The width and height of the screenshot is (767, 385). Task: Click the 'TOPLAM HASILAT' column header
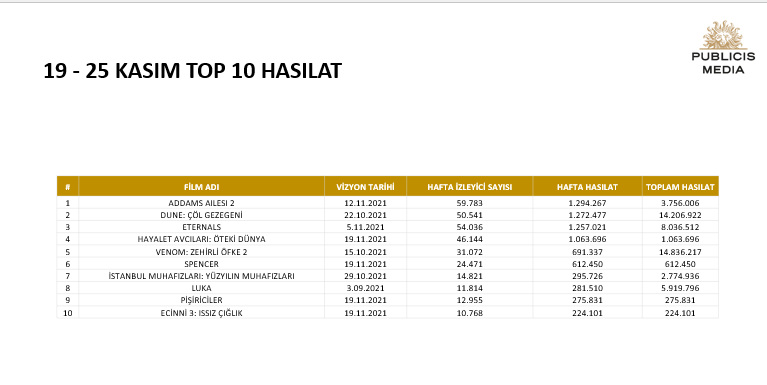[x=680, y=187]
